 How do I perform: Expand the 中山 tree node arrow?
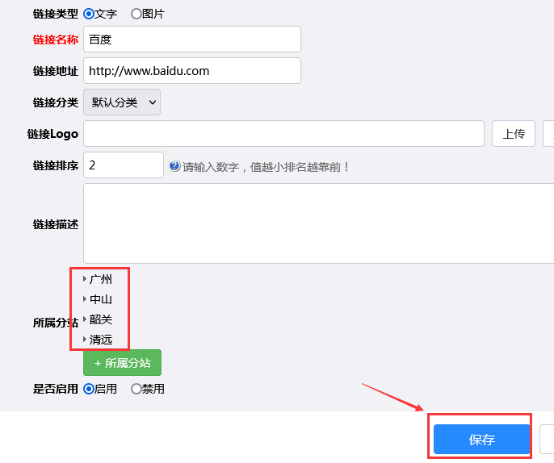[x=84, y=299]
